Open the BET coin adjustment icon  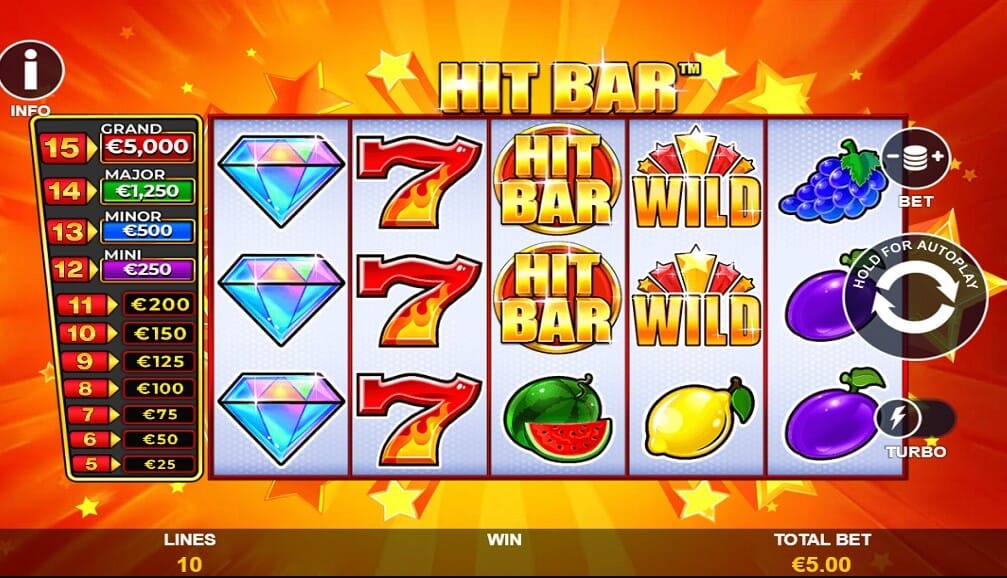coord(915,157)
